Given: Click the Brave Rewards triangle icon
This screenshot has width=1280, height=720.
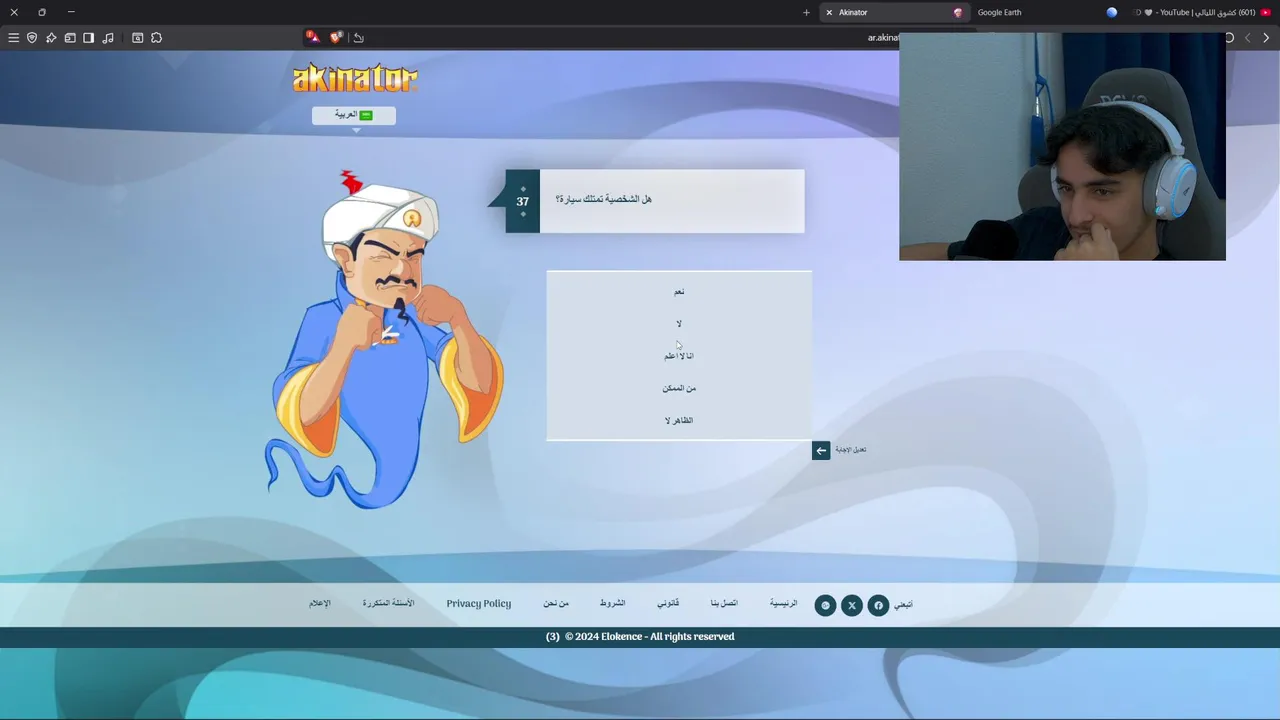Looking at the screenshot, I should pyautogui.click(x=312, y=37).
